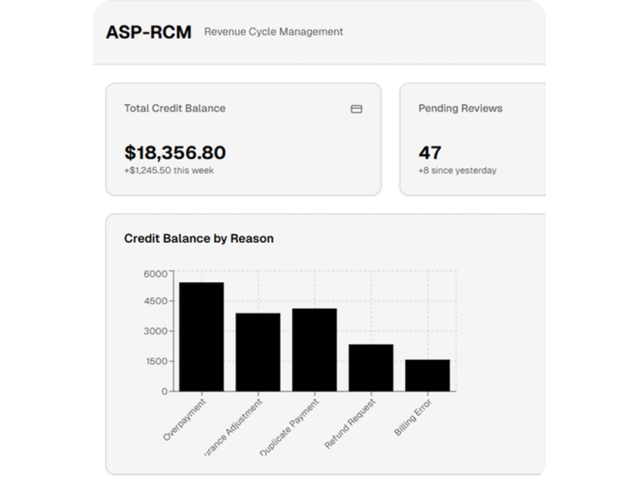Click the 3000 y-axis tick label
The width and height of the screenshot is (640, 480).
point(156,332)
